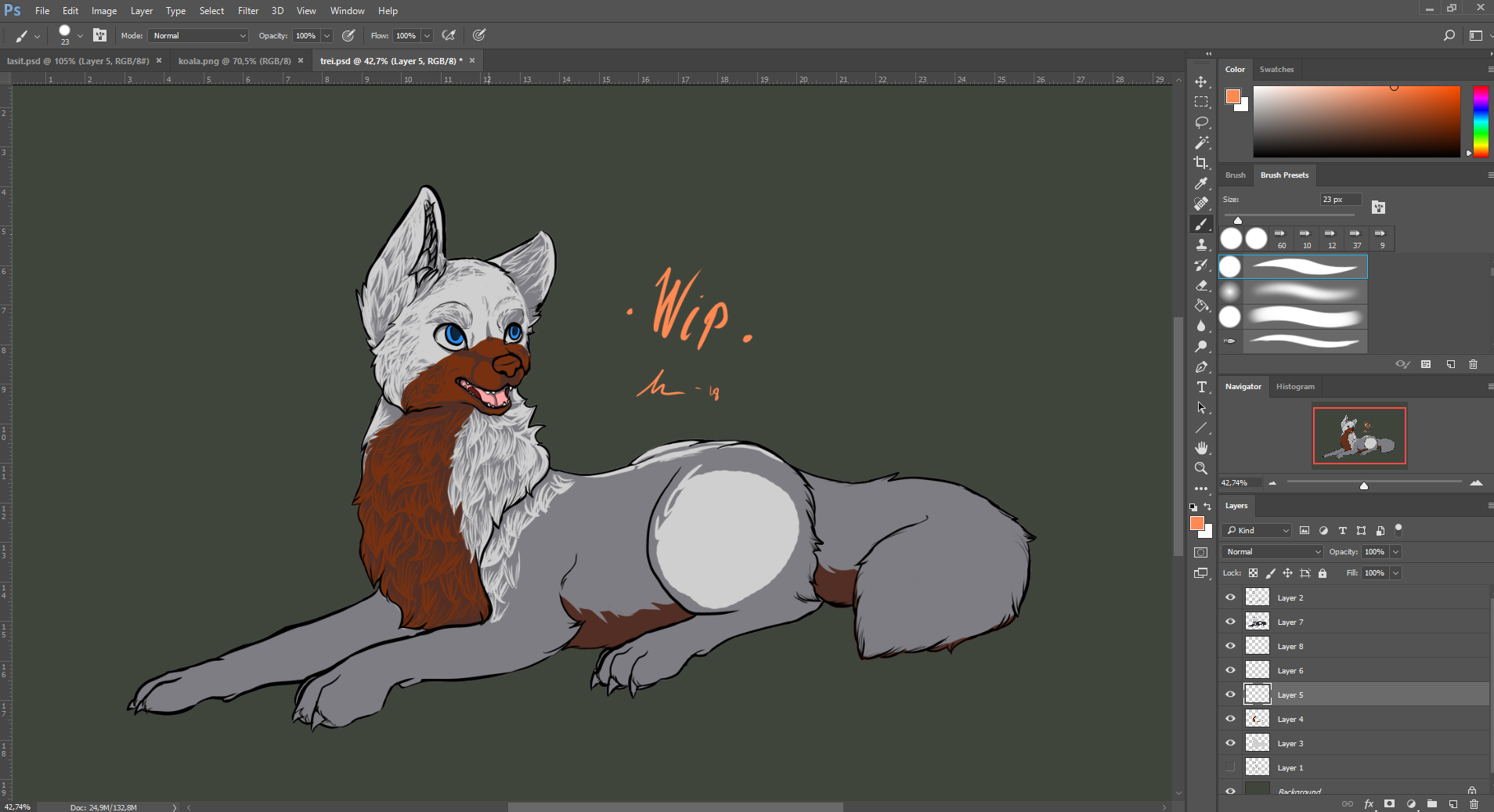Pick the Magic Wand tool
Viewport: 1494px width, 812px height.
pos(1201,143)
